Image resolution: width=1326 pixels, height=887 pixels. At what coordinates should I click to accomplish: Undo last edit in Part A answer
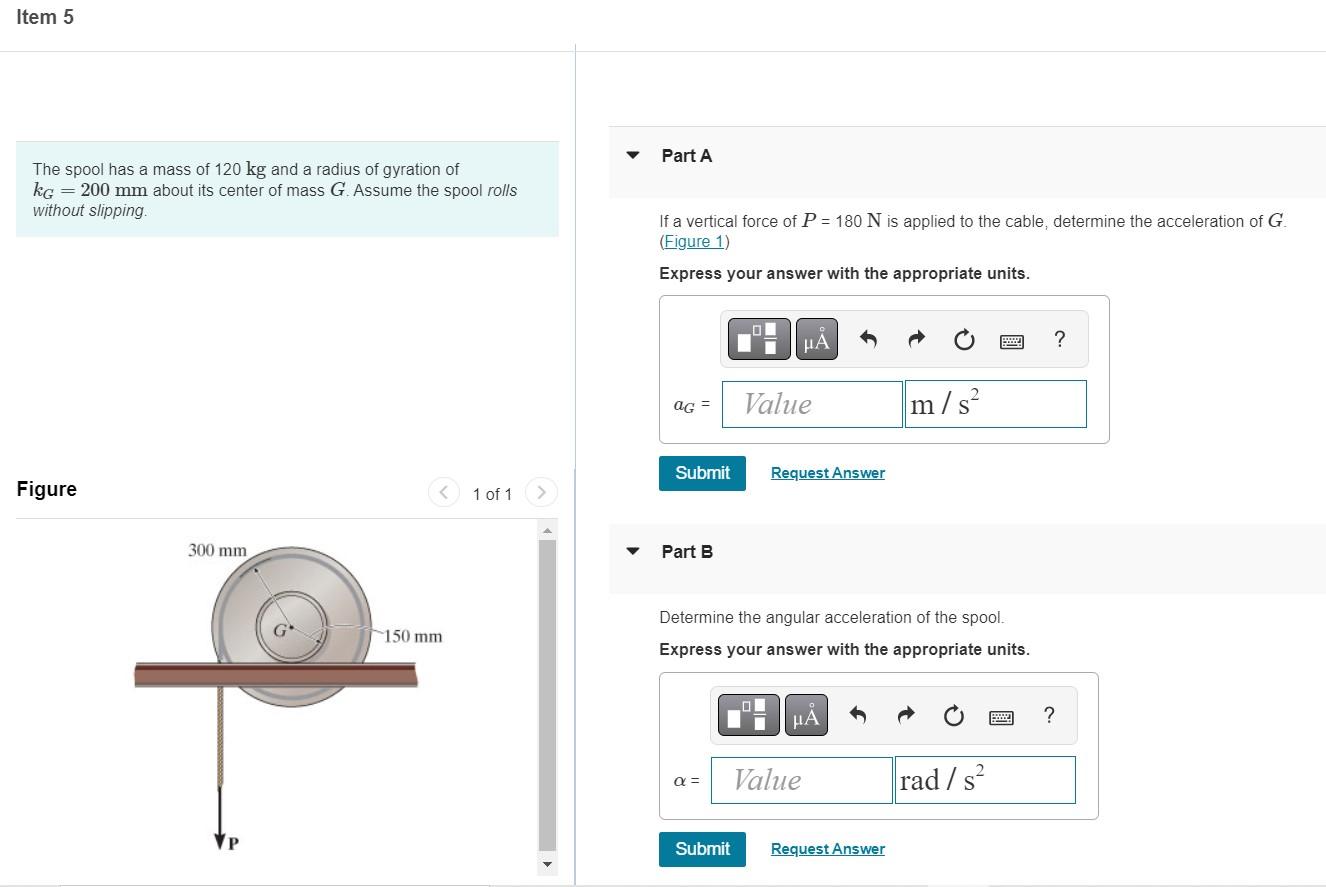point(868,340)
